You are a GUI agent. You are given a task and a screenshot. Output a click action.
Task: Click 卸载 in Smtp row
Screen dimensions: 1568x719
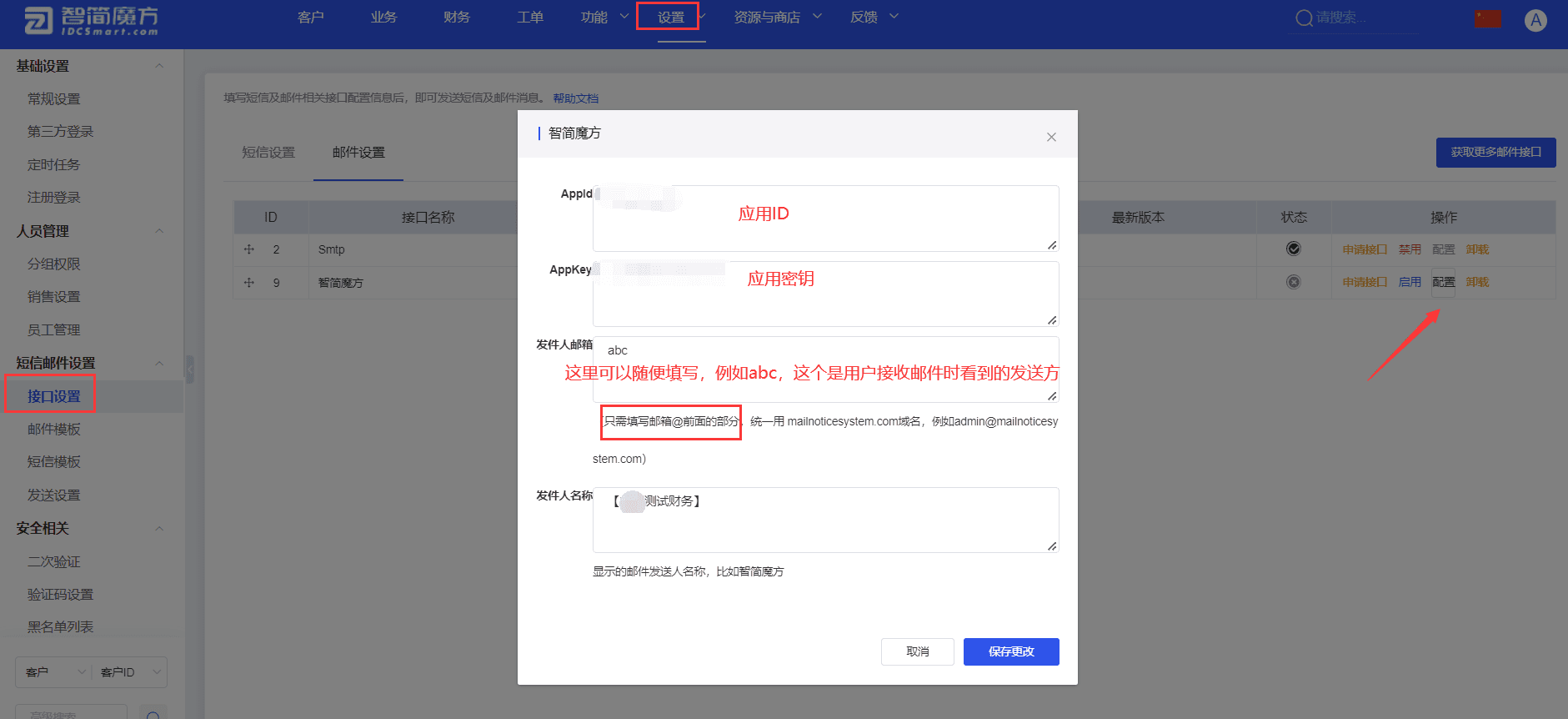1477,249
